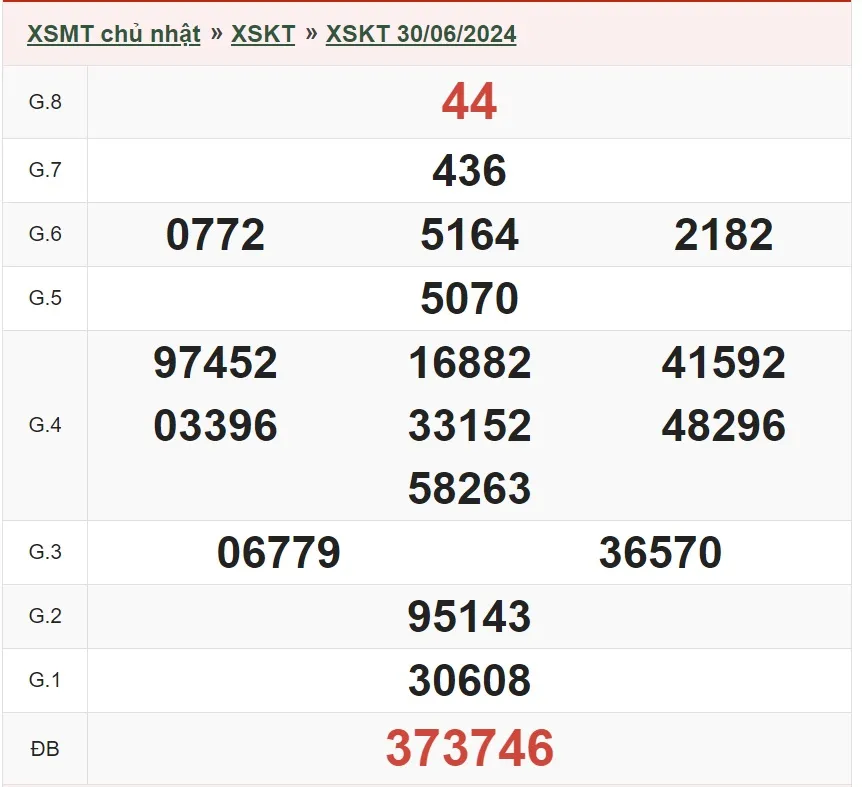Screen dimensions: 862x787
Task: Select G.3 number 06779
Action: [x=279, y=552]
